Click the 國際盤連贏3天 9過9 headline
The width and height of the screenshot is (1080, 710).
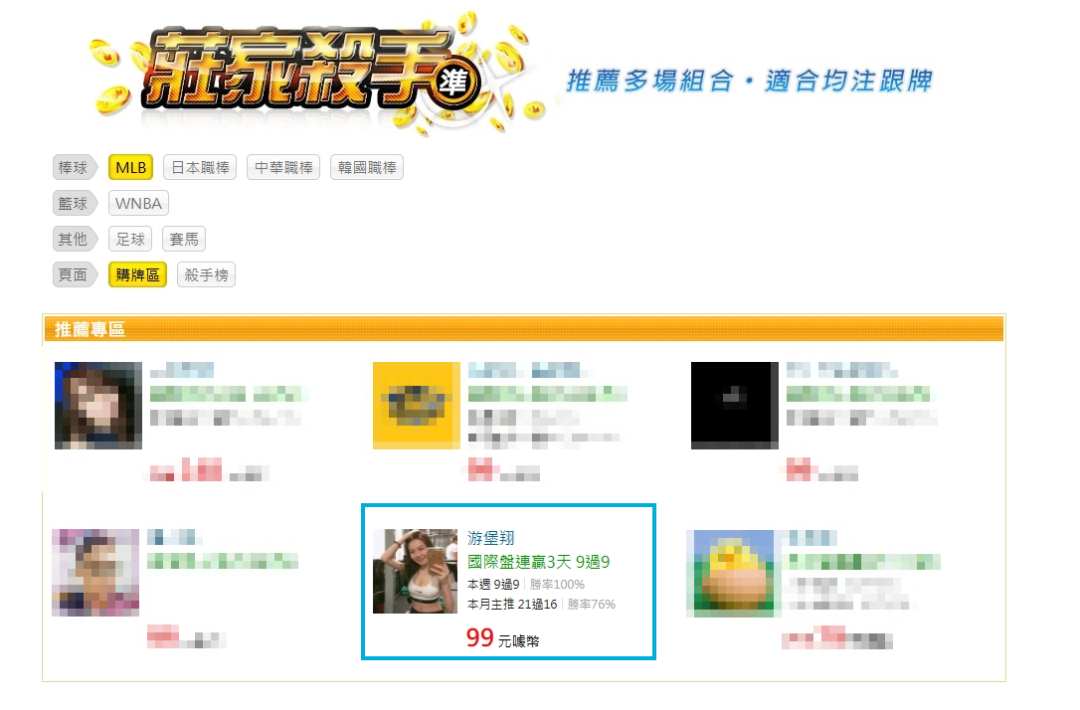coord(539,562)
